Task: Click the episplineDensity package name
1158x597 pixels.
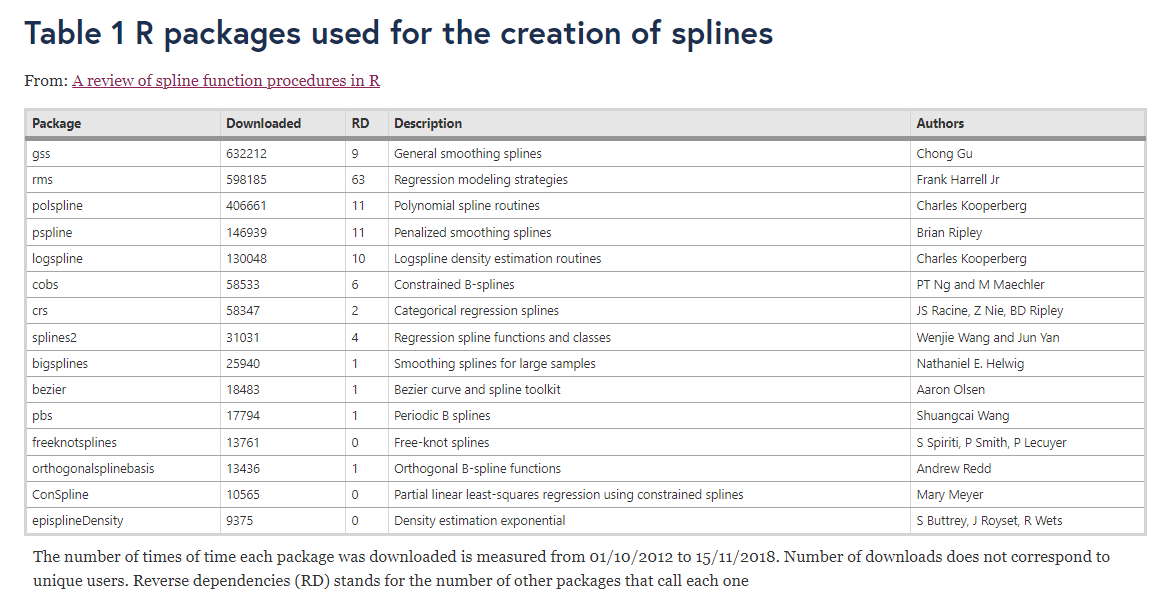Action: tap(78, 521)
